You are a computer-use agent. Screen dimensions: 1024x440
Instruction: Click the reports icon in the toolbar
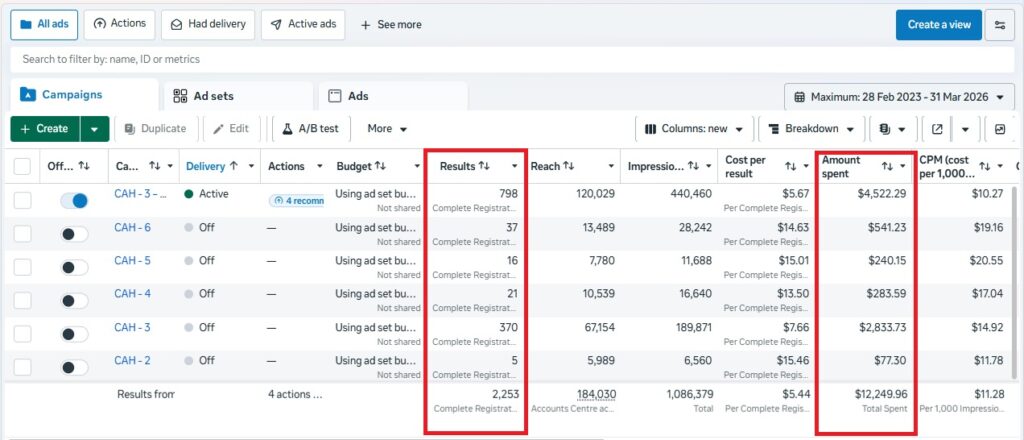coord(885,129)
